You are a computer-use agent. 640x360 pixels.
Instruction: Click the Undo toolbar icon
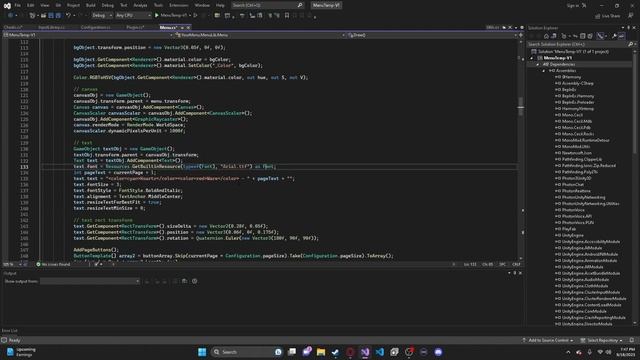(x=68, y=16)
